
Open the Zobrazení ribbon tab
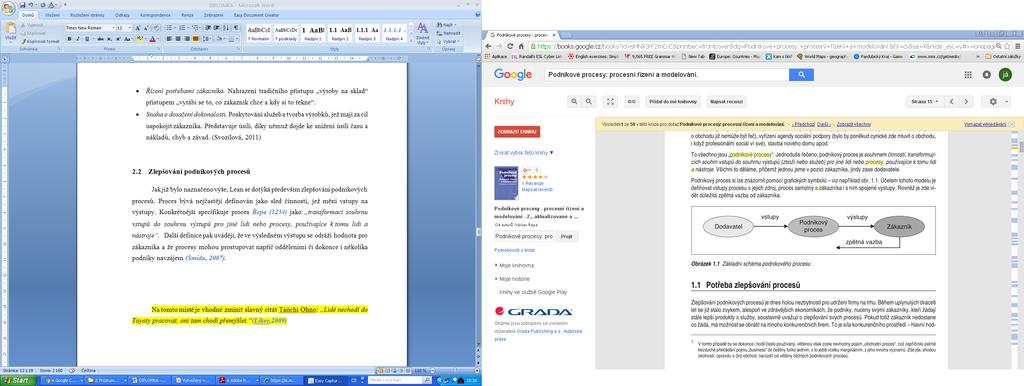214,15
